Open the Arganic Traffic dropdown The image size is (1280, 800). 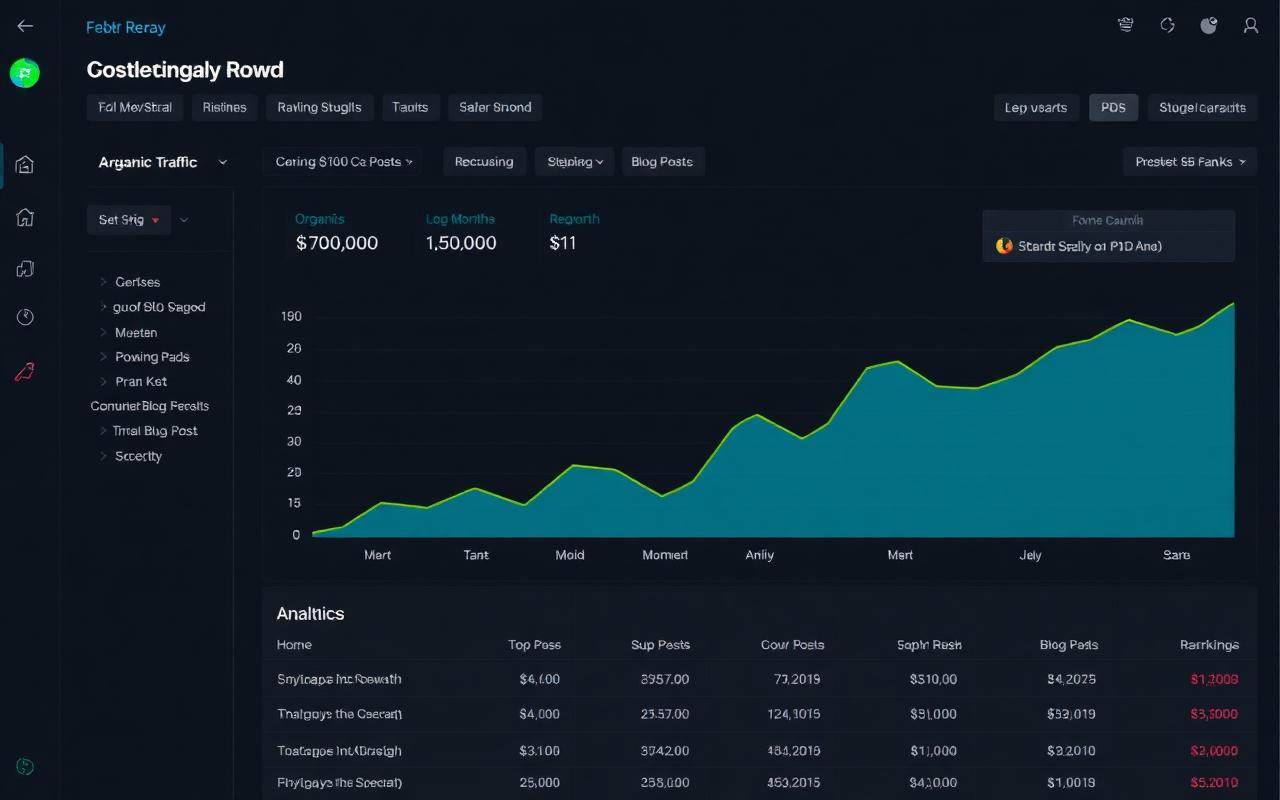(x=163, y=161)
